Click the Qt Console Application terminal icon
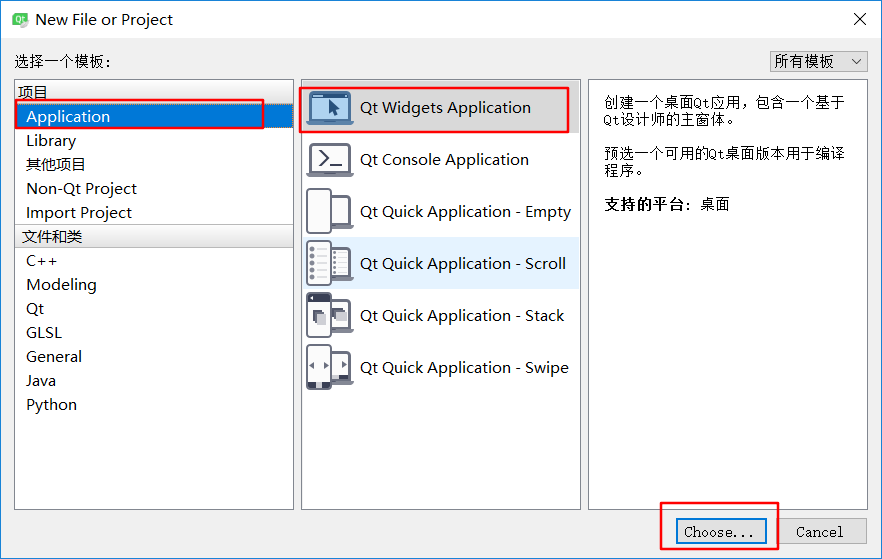The image size is (882, 559). (x=330, y=160)
